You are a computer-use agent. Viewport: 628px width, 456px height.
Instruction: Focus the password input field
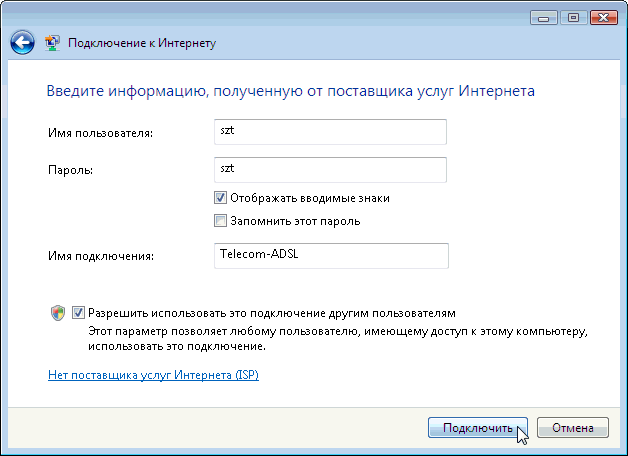(x=330, y=170)
